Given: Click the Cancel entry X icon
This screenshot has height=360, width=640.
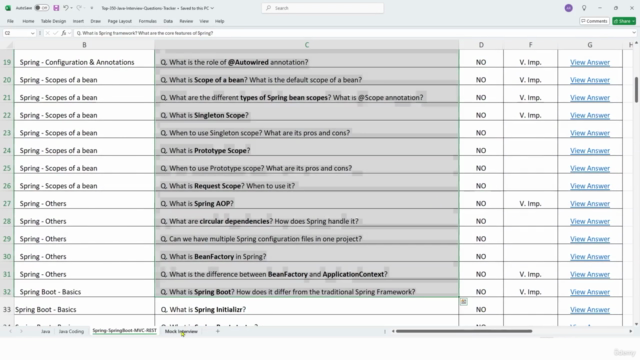Looking at the screenshot, I should pyautogui.click(x=47, y=33).
